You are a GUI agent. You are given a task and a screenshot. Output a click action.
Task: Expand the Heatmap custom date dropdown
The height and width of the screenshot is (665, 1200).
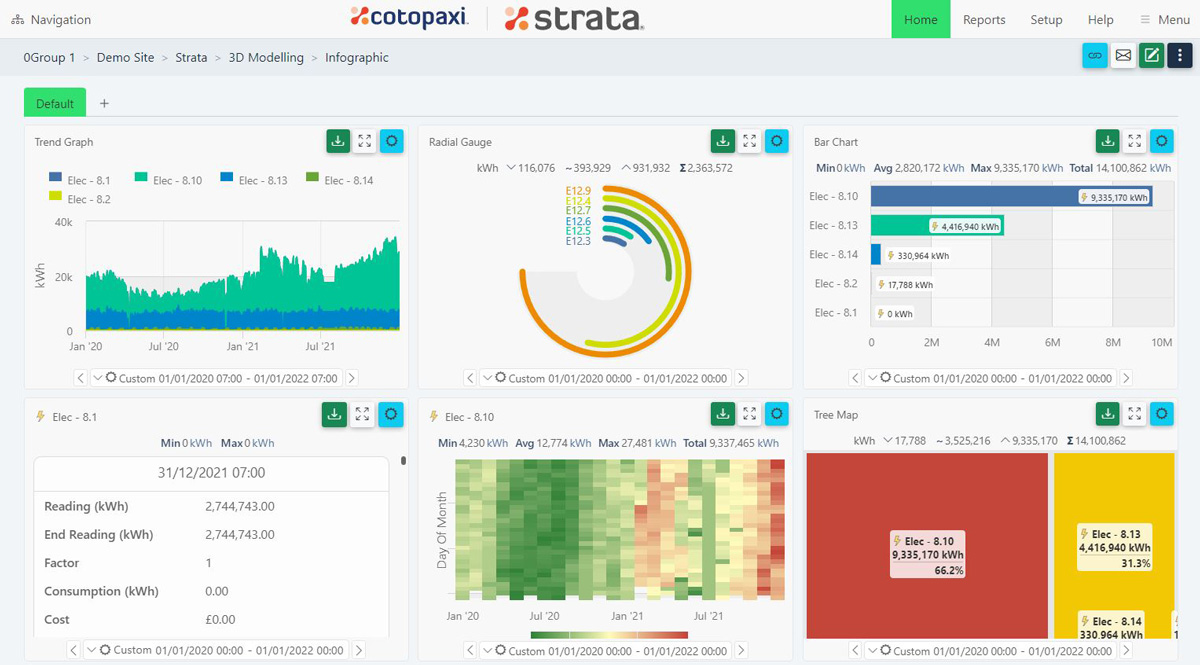[x=487, y=650]
